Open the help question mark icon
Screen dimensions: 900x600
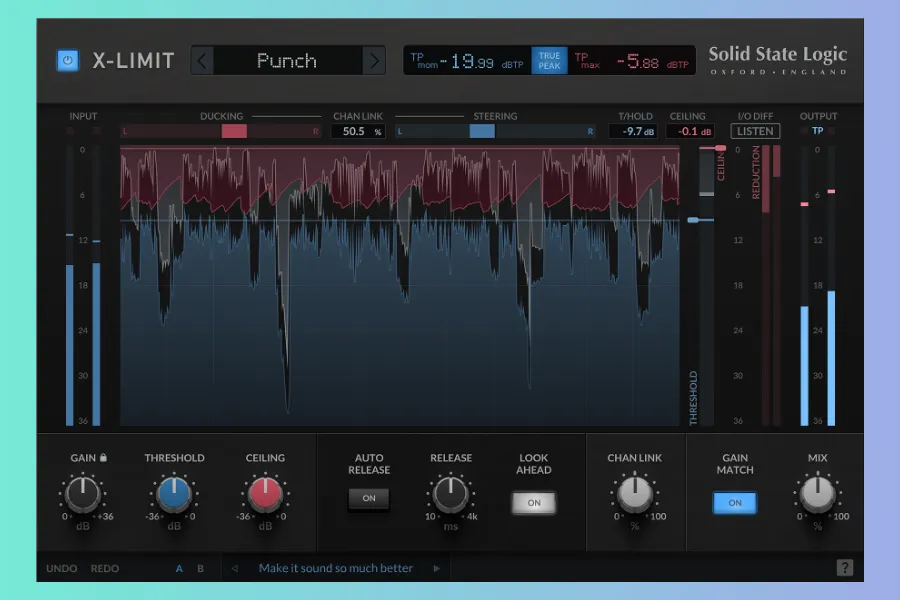pyautogui.click(x=845, y=568)
